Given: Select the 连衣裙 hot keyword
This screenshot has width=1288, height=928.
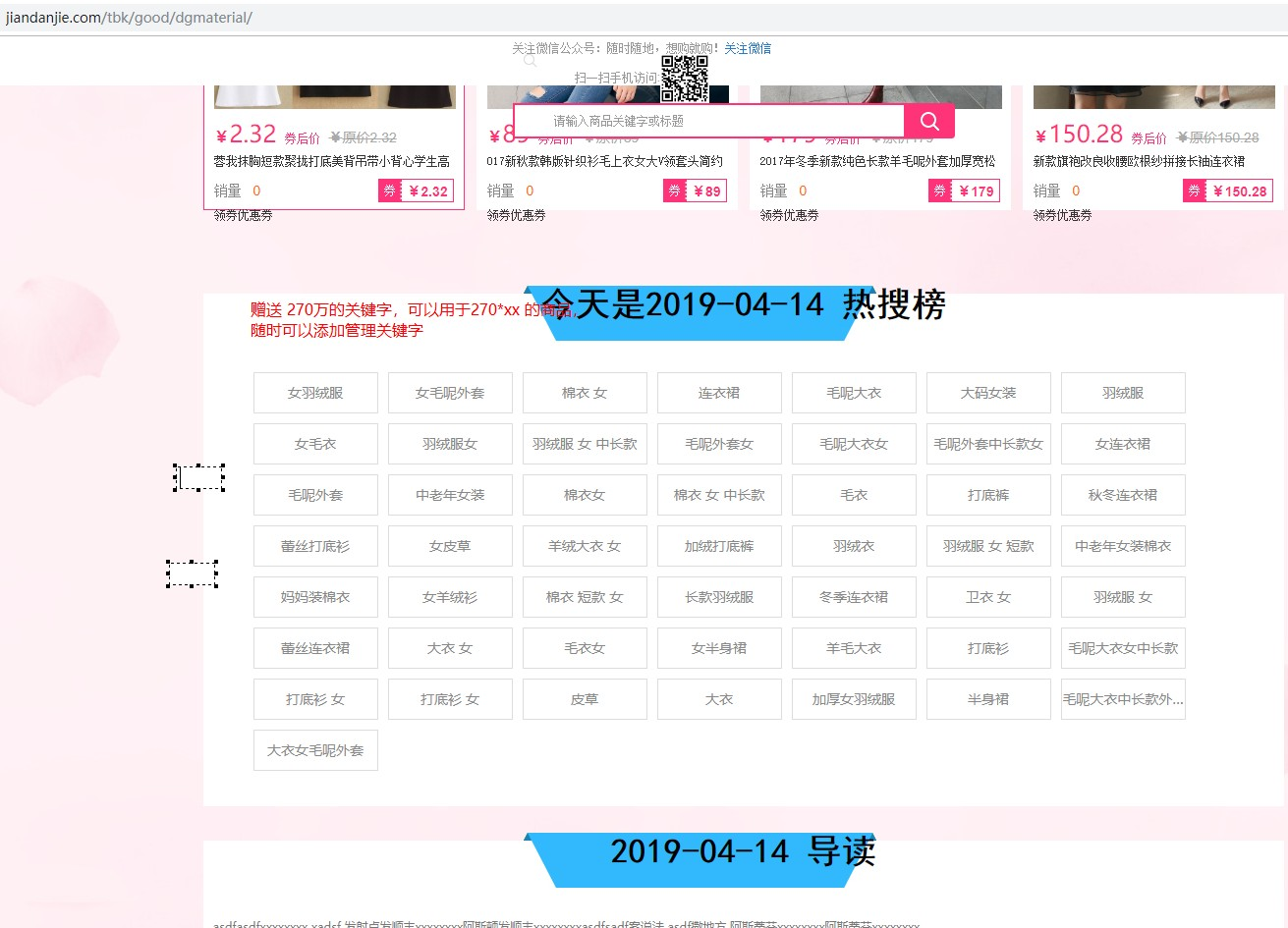Looking at the screenshot, I should pyautogui.click(x=719, y=393).
